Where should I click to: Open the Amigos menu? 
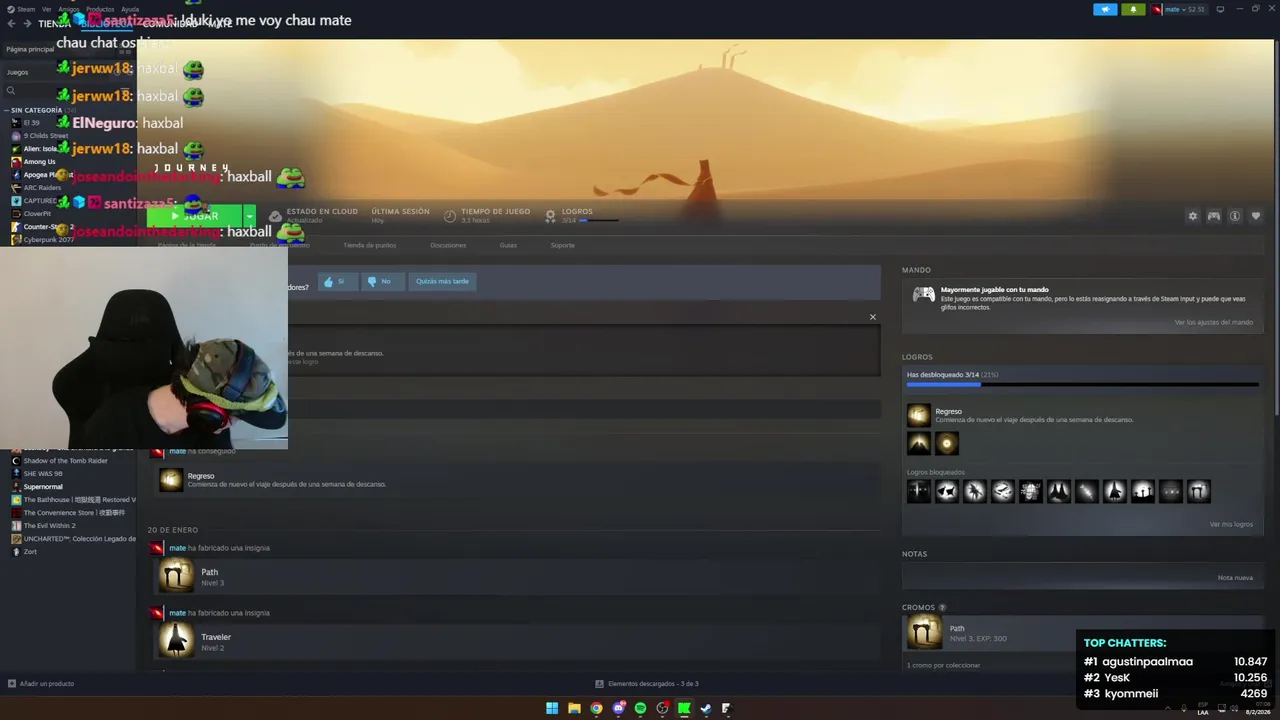click(68, 9)
